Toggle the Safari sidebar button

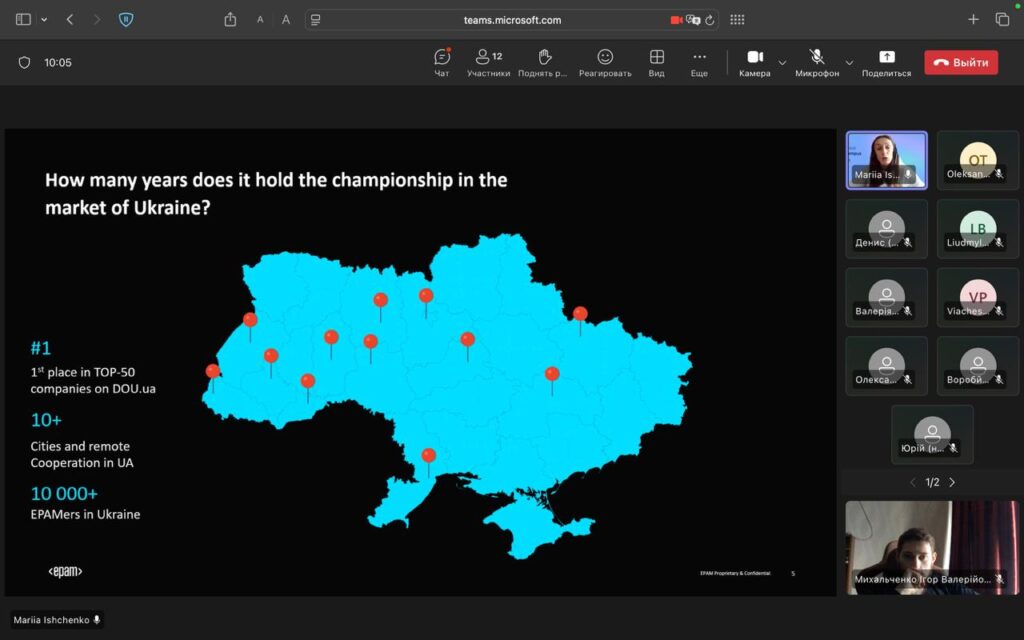click(x=24, y=20)
